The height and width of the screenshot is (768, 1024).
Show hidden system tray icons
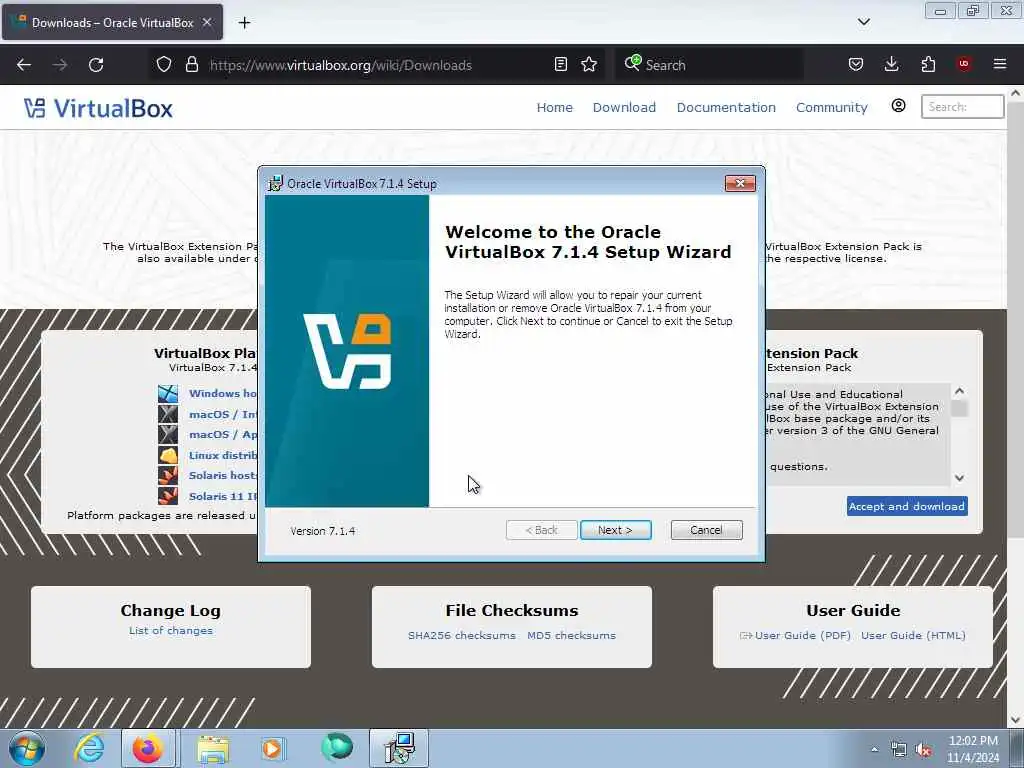(874, 749)
